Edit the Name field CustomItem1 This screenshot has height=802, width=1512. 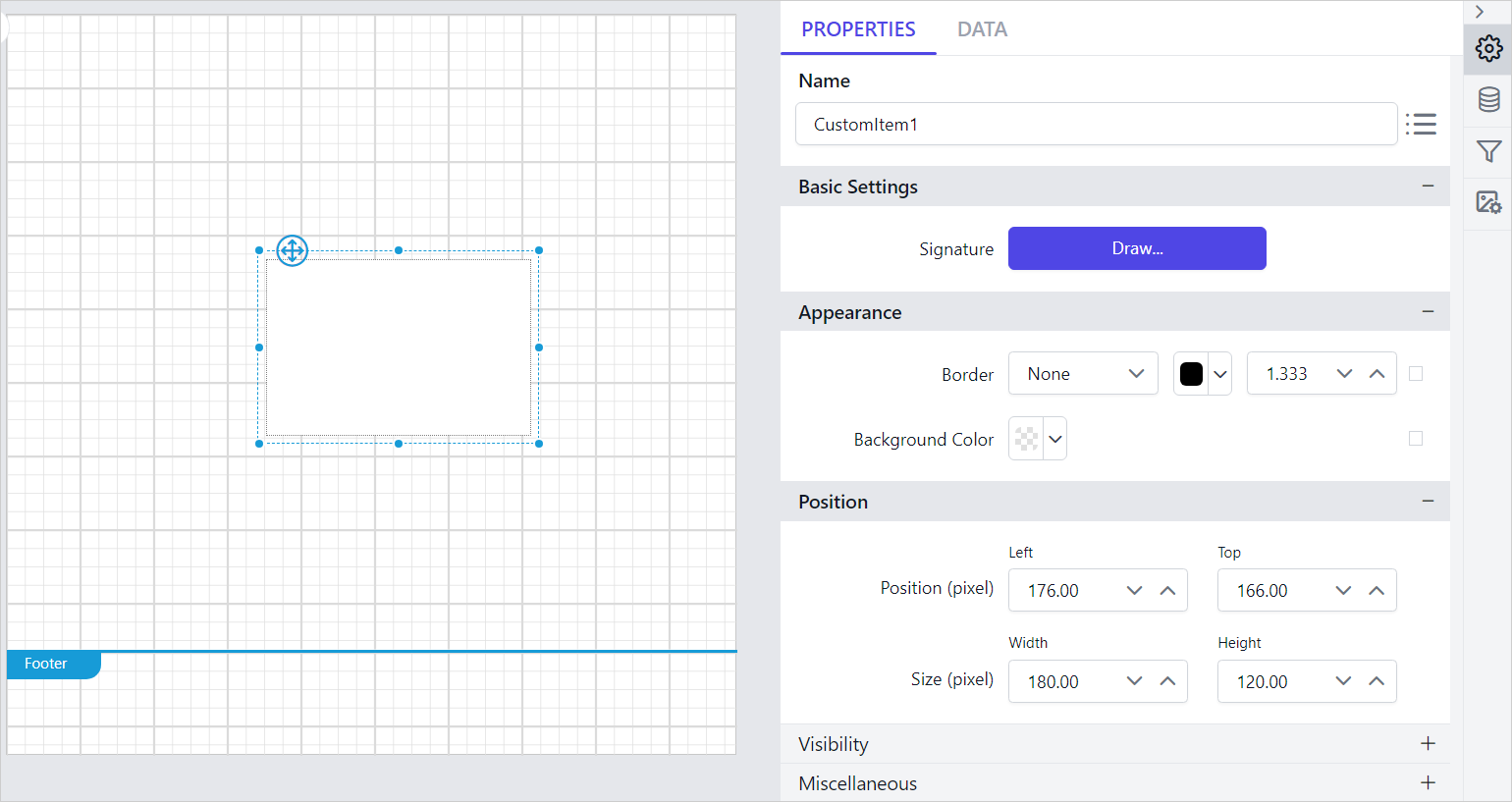(x=1096, y=124)
